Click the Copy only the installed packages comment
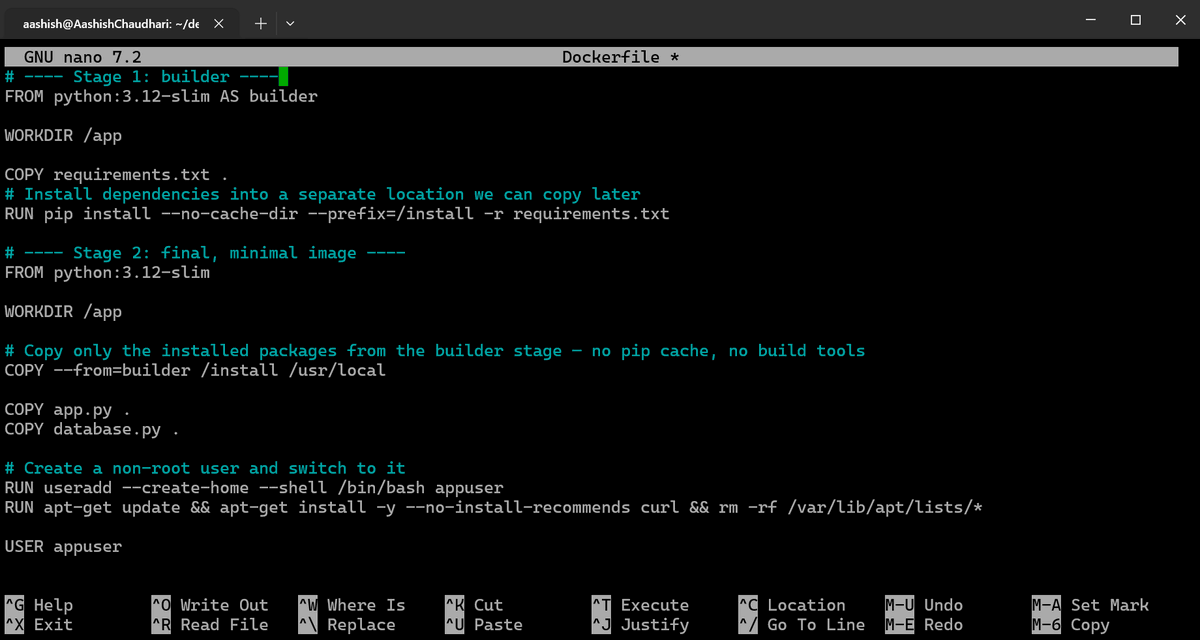 (435, 351)
